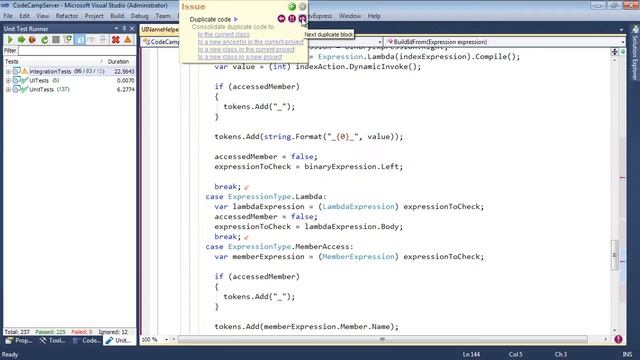Click the Previous duplicate block arrow icon

281,18
